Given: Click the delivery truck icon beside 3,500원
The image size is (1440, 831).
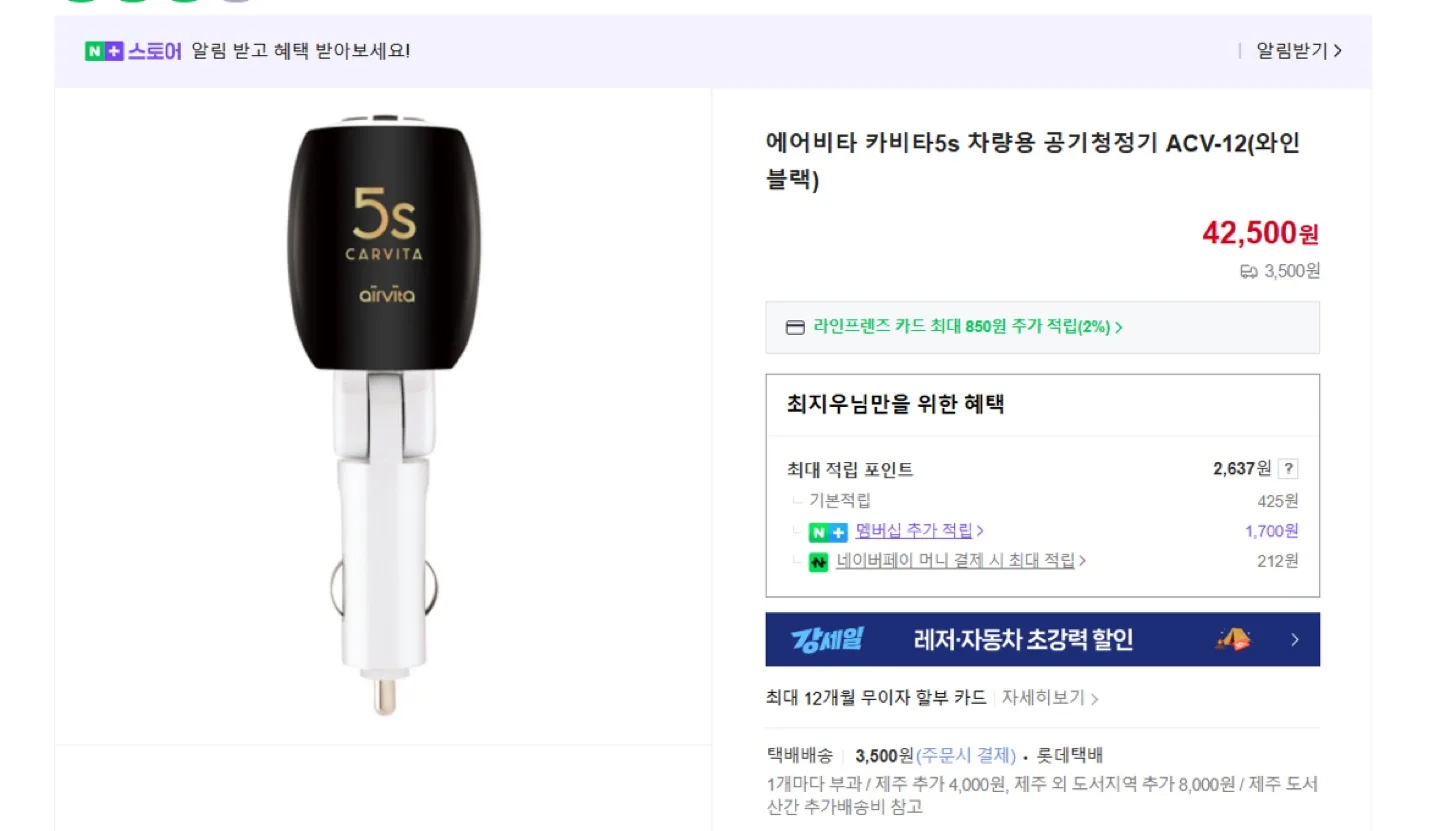Looking at the screenshot, I should point(1248,271).
